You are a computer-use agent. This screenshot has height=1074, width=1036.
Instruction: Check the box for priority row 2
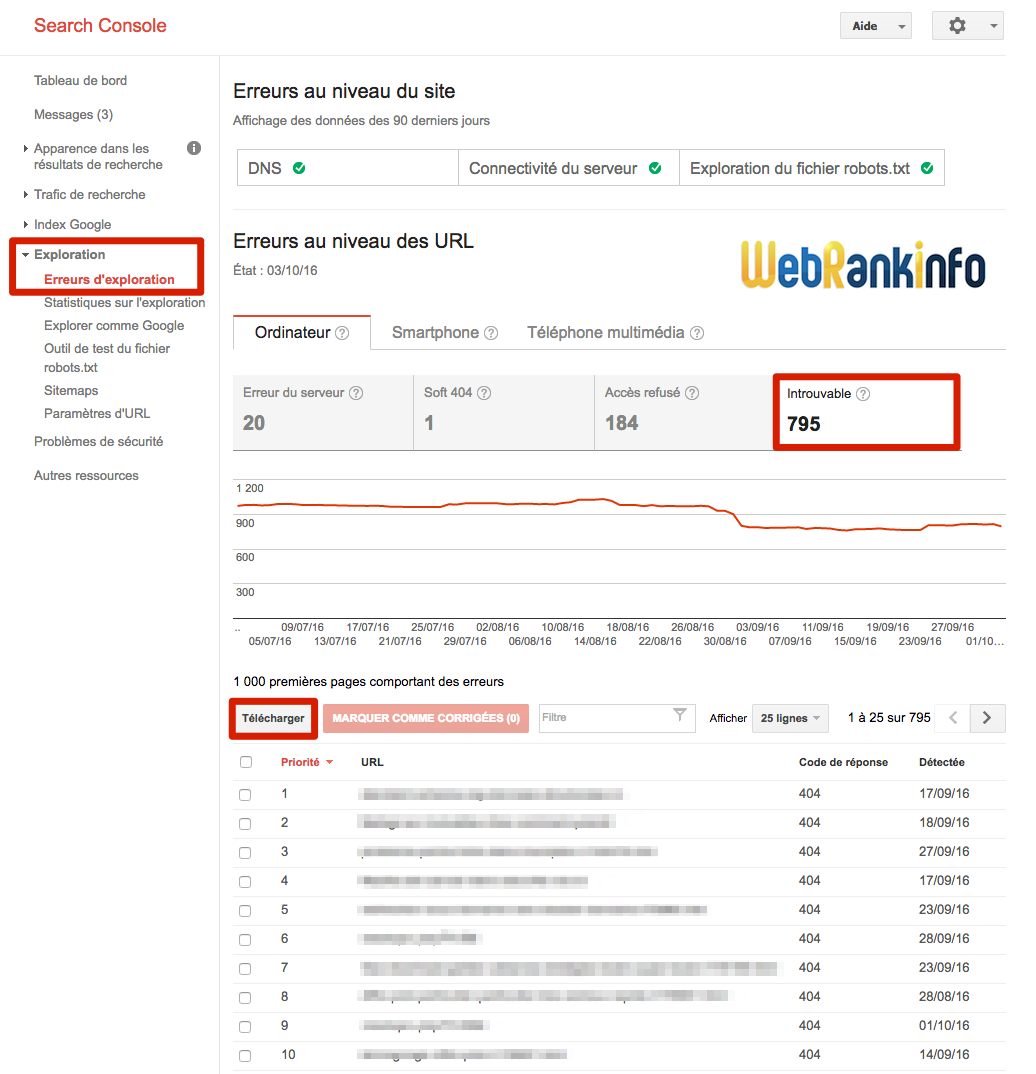coord(245,823)
